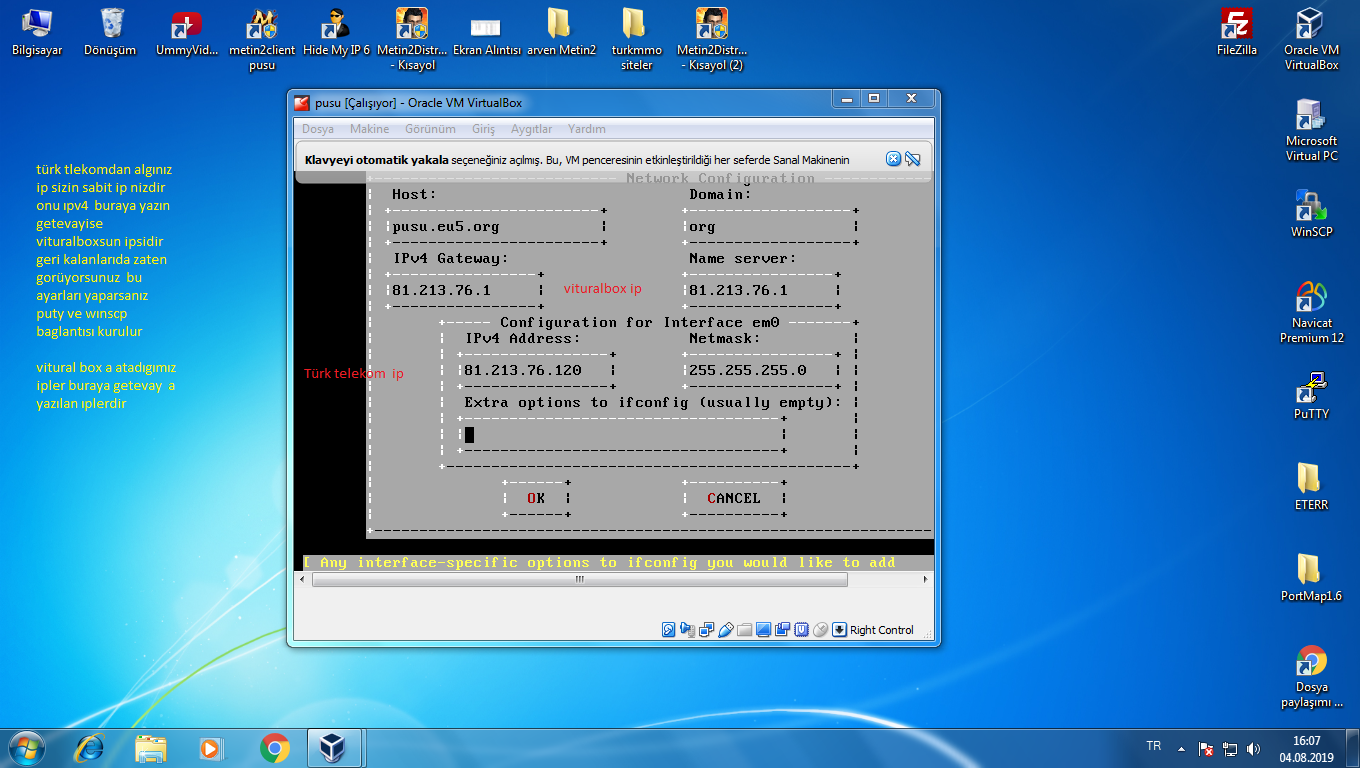This screenshot has height=768, width=1360.
Task: Open Internet Explorer from the taskbar
Action: [x=90, y=748]
